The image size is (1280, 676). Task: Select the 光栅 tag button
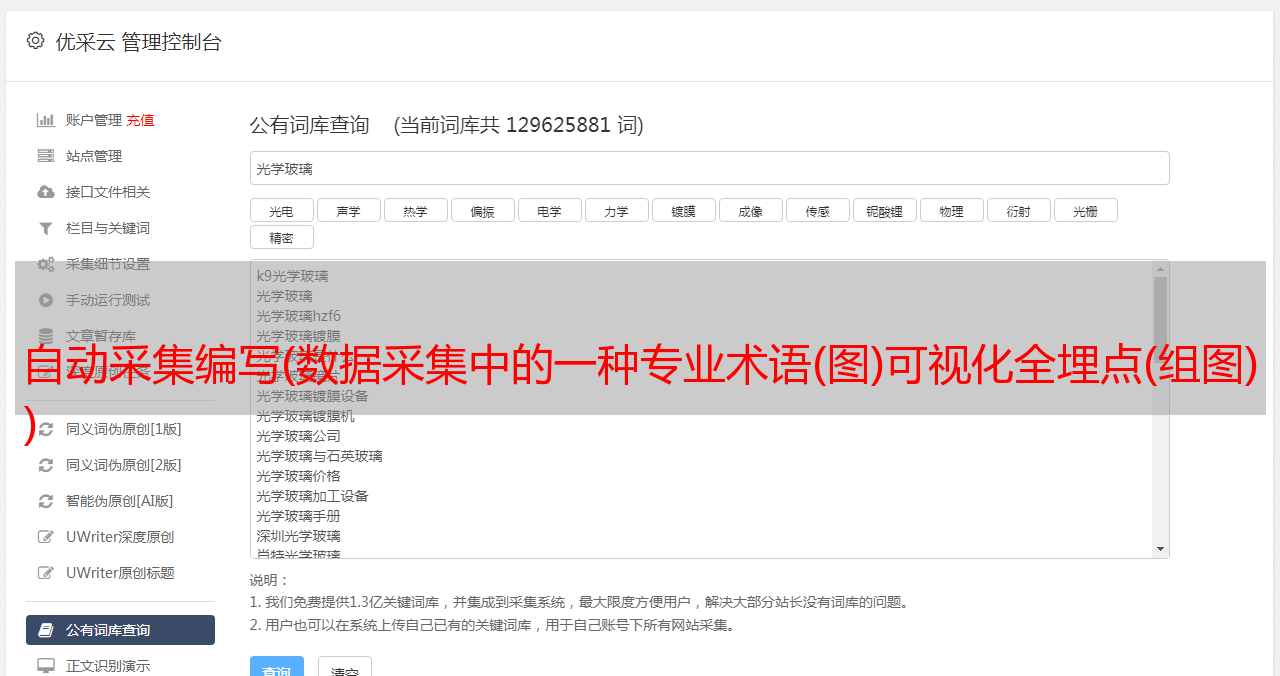coord(1085,210)
